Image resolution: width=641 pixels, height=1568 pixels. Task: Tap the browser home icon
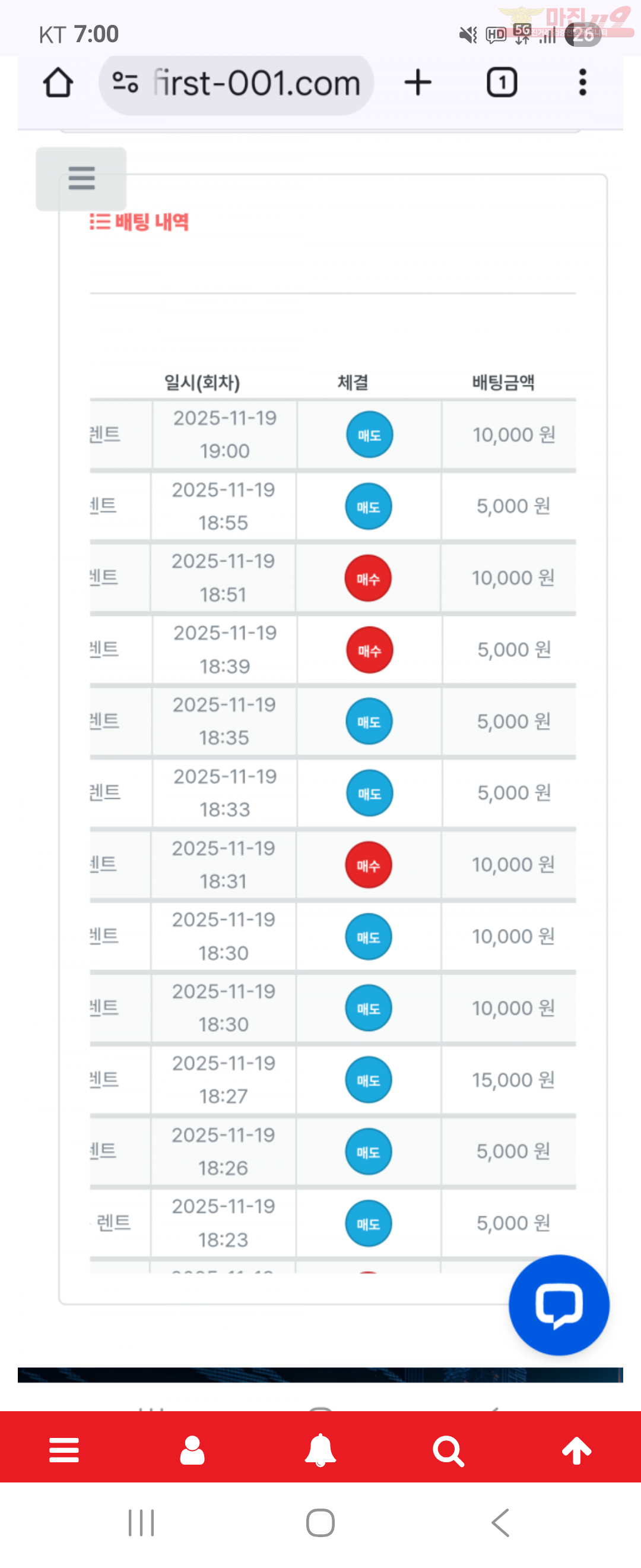[x=58, y=83]
